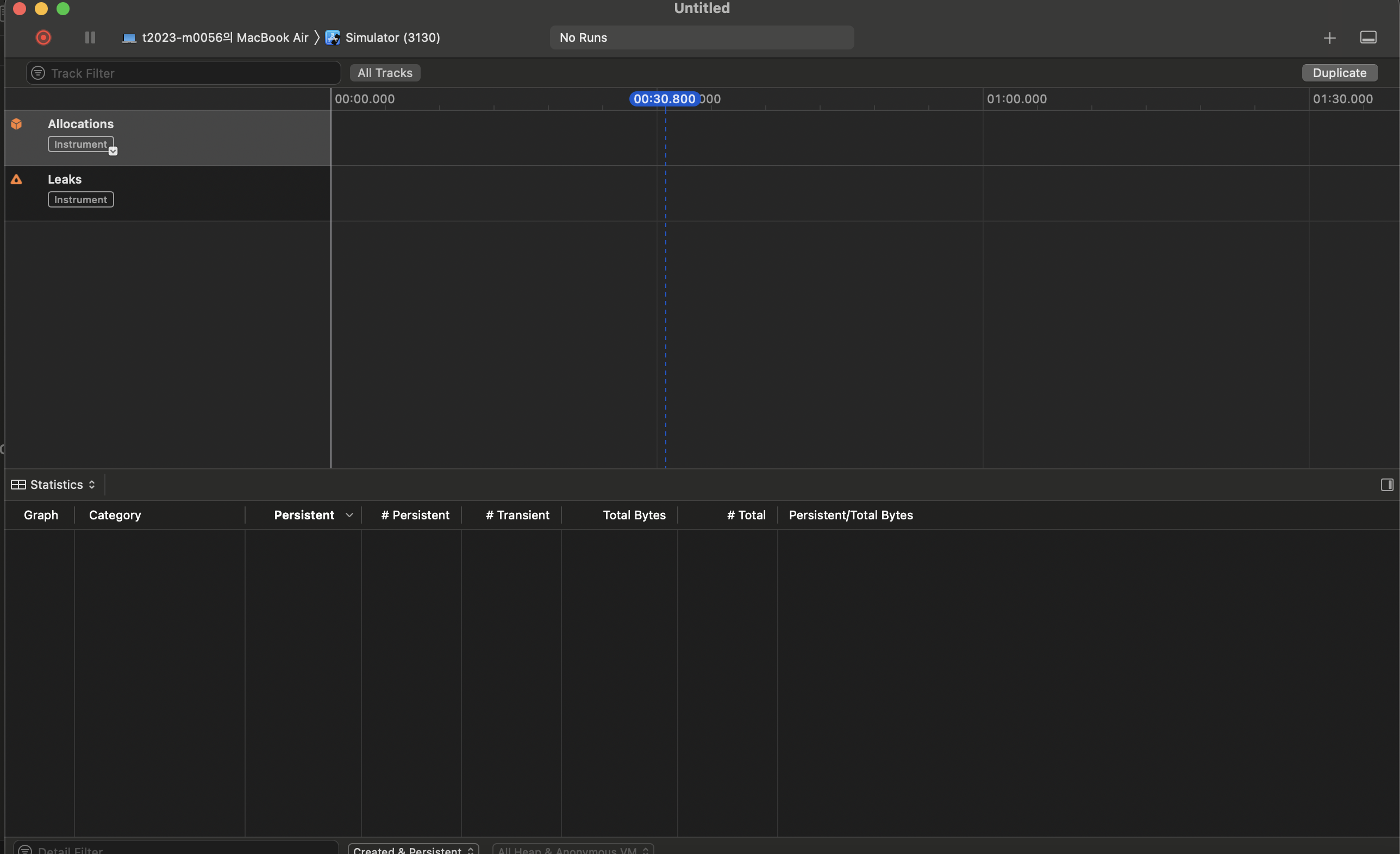Sort by the Category column header
The image size is (1400, 854).
(115, 515)
